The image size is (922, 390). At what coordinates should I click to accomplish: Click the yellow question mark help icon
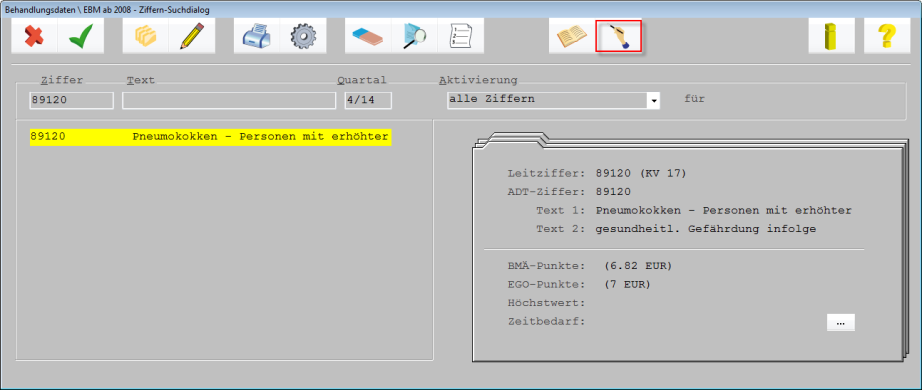887,36
